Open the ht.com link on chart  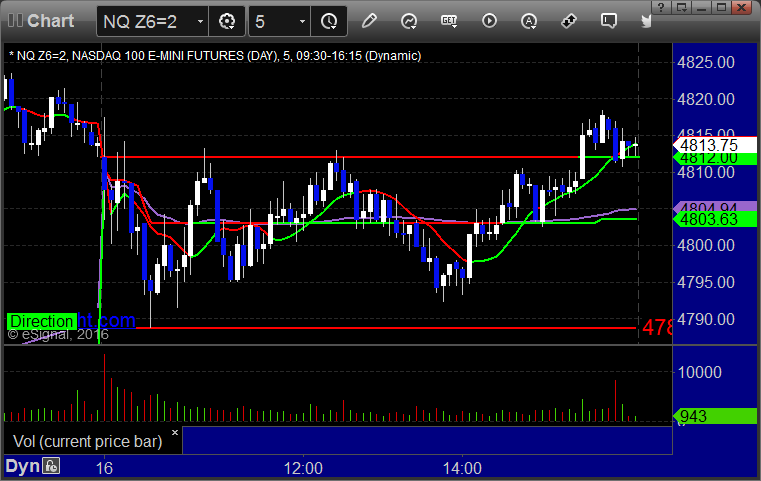point(106,320)
